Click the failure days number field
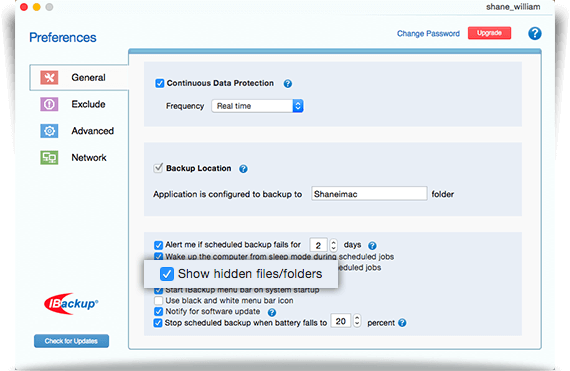The height and width of the screenshot is (371, 570). [318, 245]
